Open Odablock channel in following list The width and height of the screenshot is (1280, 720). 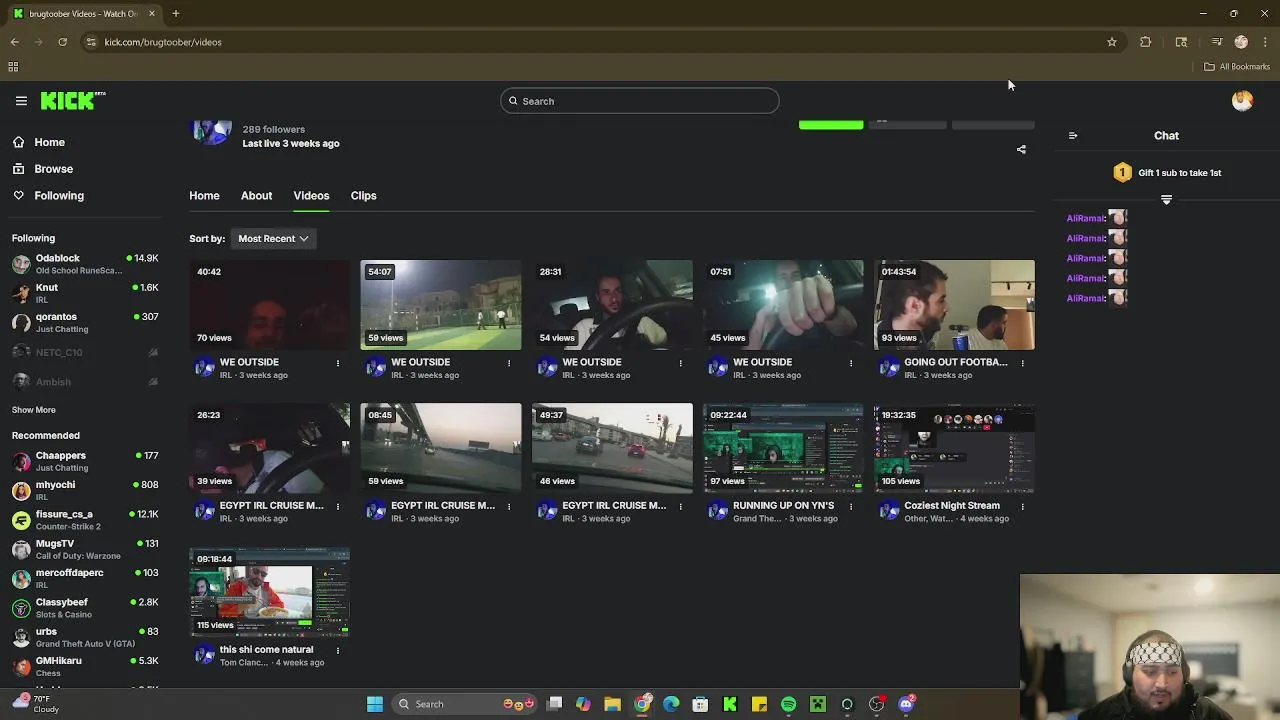(85, 264)
